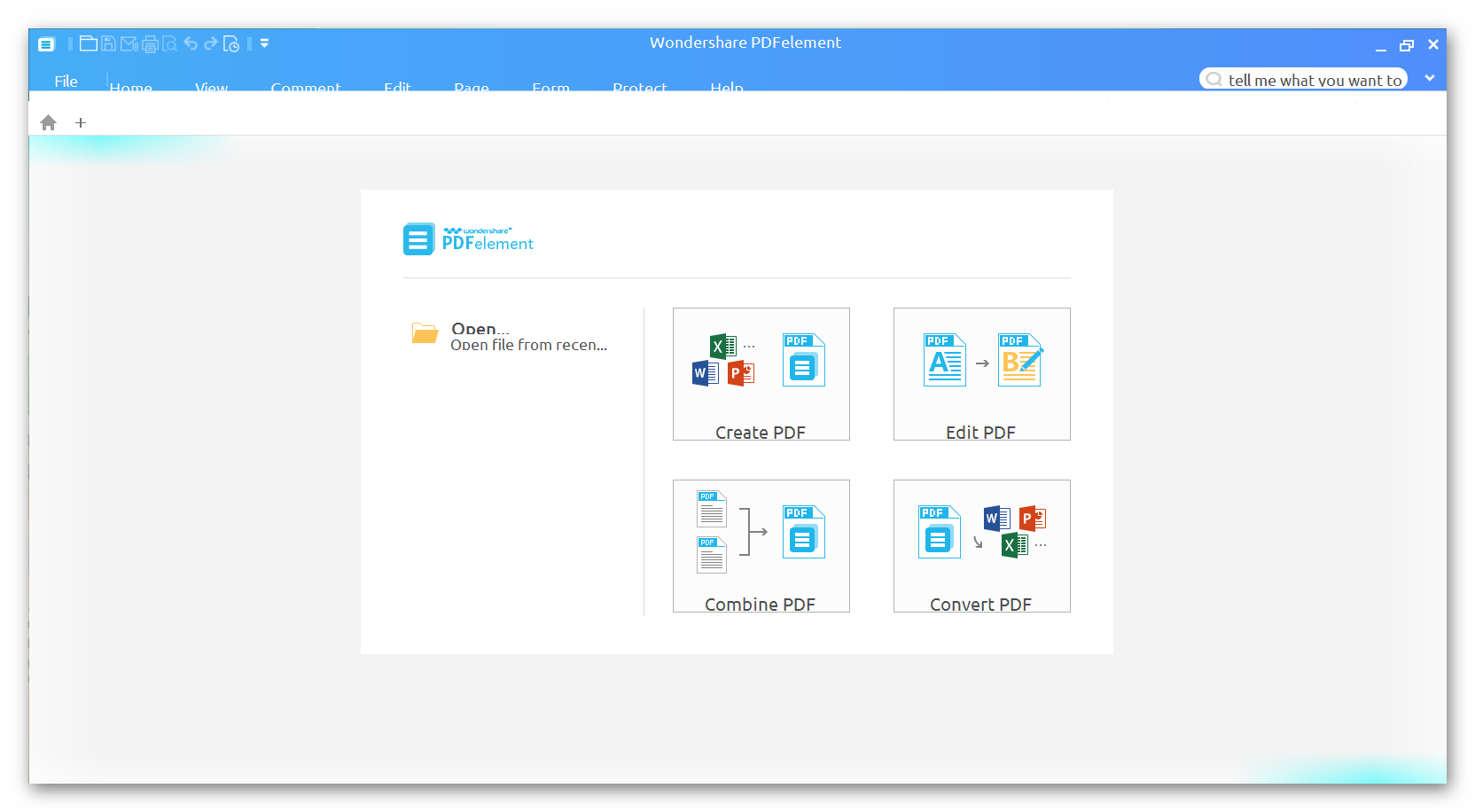
Task: Click the recent document clock icon
Action: (x=231, y=43)
